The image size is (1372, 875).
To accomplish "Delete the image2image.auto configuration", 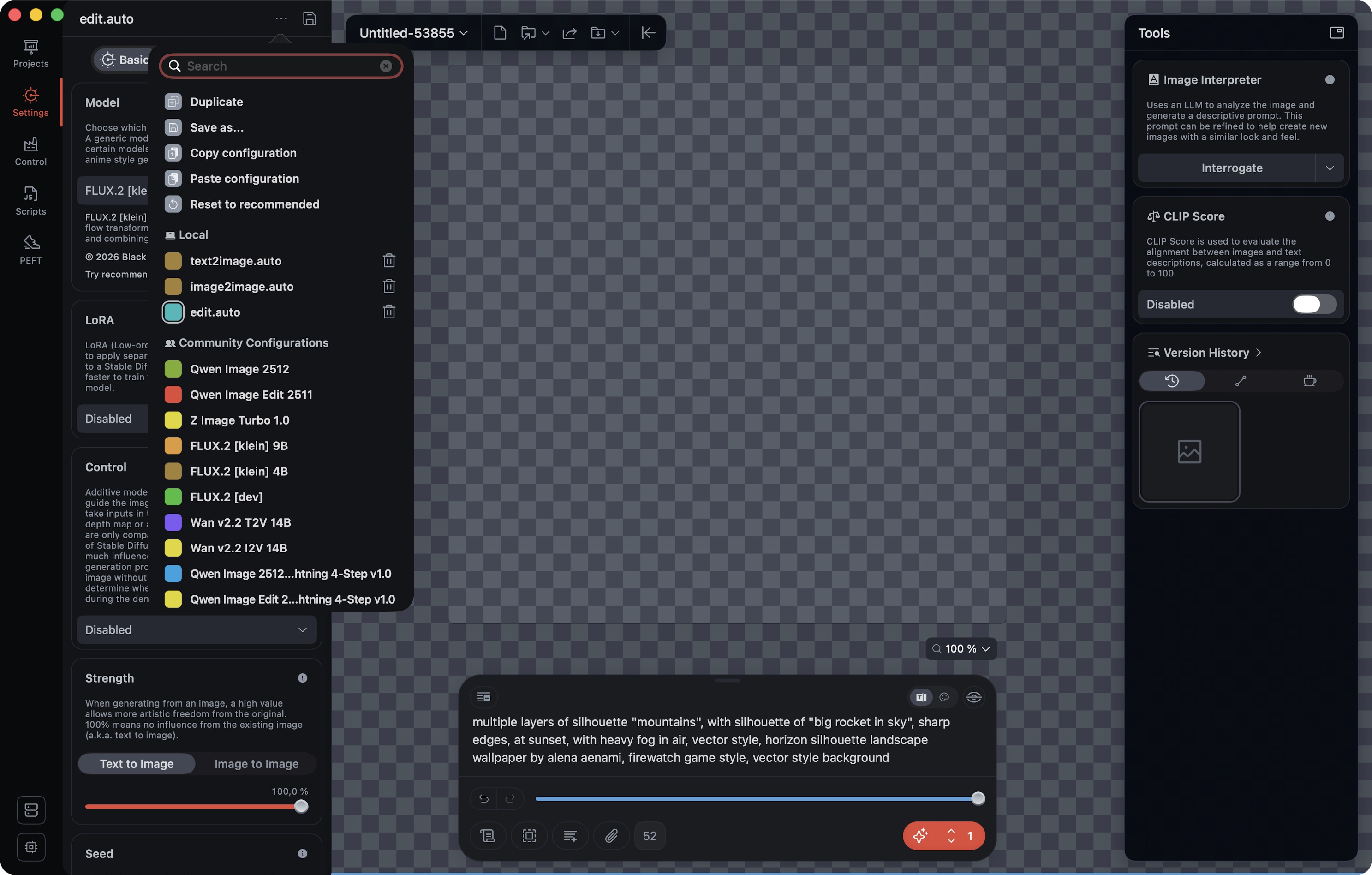I will [x=388, y=286].
